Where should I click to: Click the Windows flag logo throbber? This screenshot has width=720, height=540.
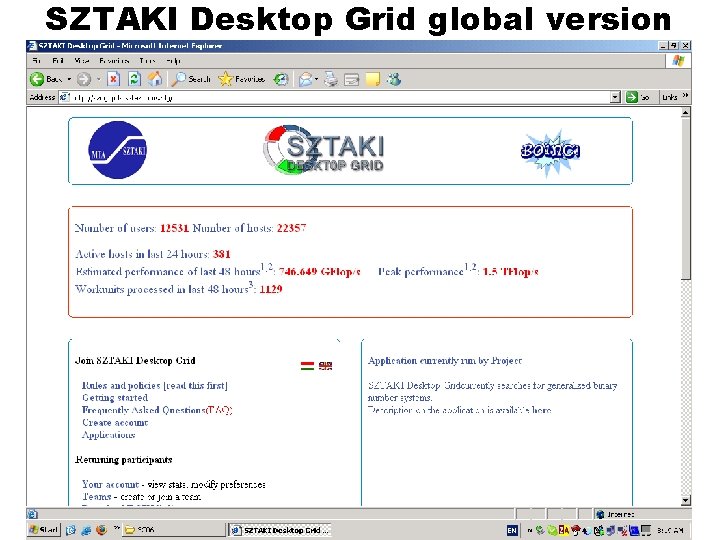coord(678,61)
